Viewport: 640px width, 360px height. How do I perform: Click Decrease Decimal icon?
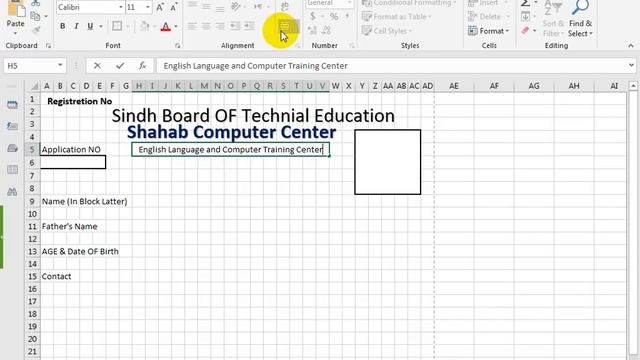click(x=326, y=30)
